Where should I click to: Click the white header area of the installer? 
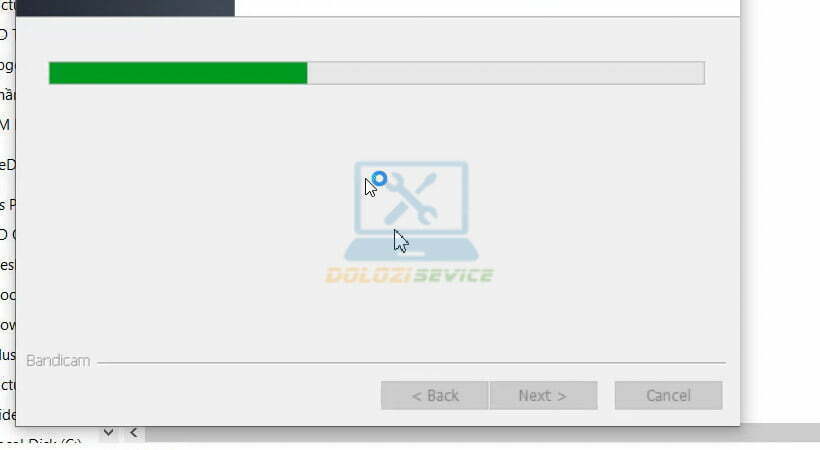coord(487,7)
